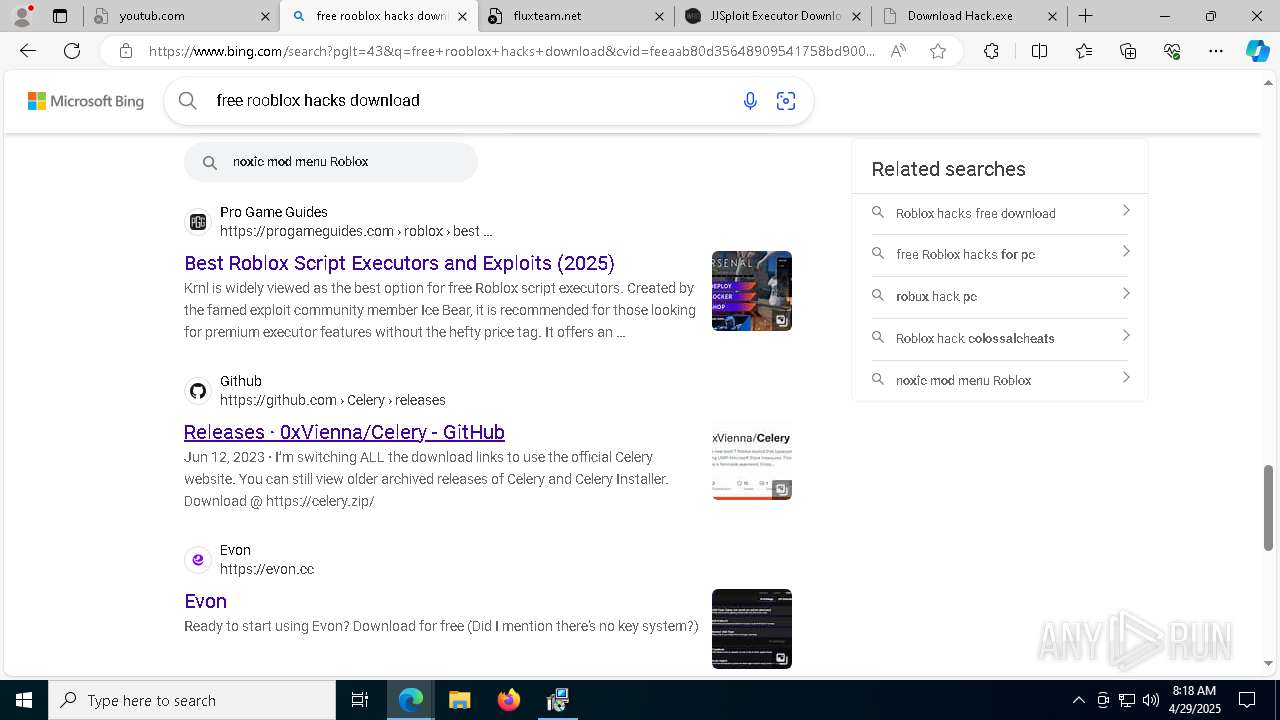Search using an image icon
This screenshot has height=720, width=1280.
786,100
